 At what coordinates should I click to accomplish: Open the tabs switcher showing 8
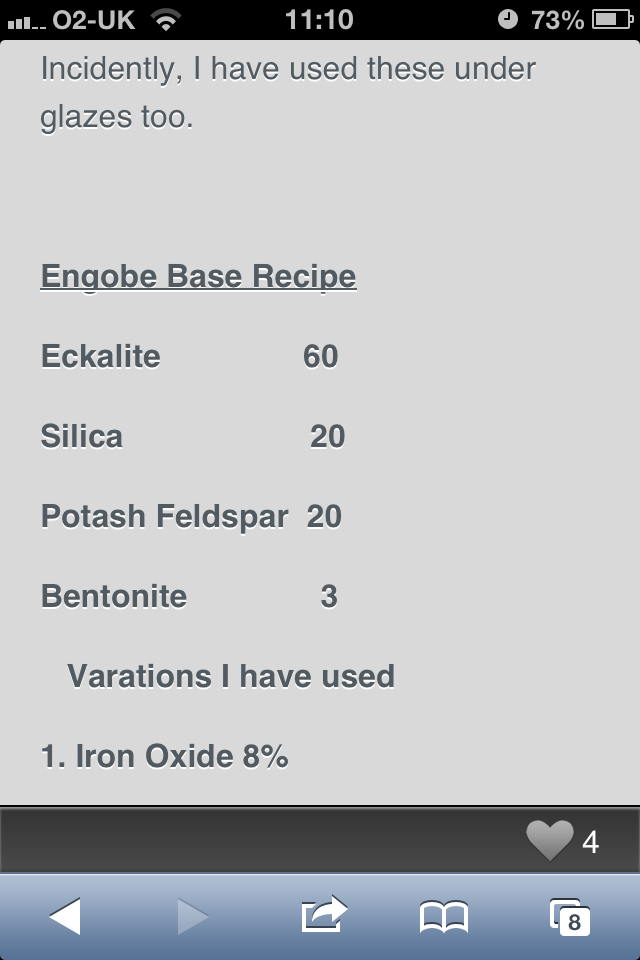pyautogui.click(x=570, y=917)
